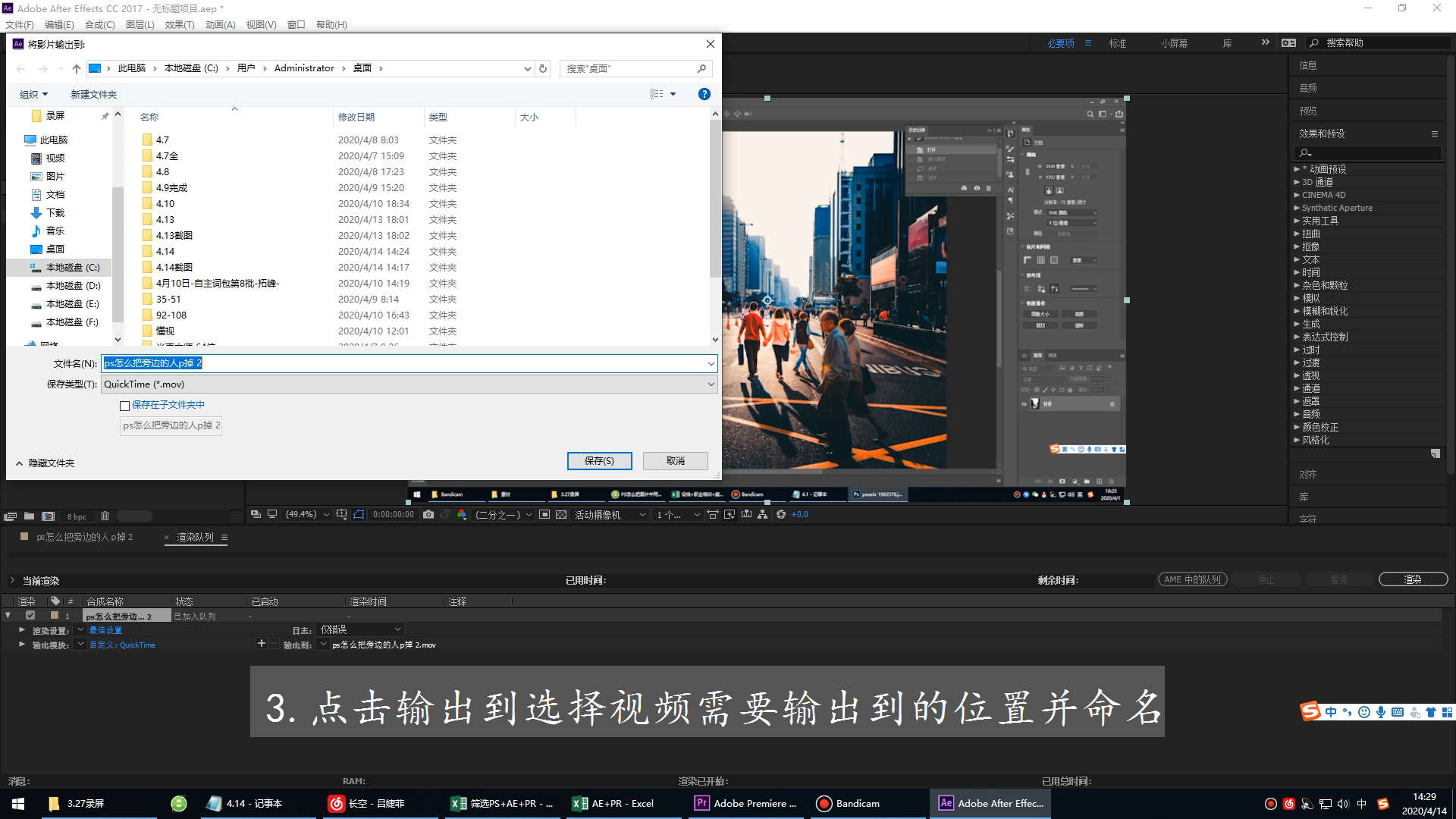Open the render queue panel menu icon
The image size is (1456, 819).
[224, 537]
